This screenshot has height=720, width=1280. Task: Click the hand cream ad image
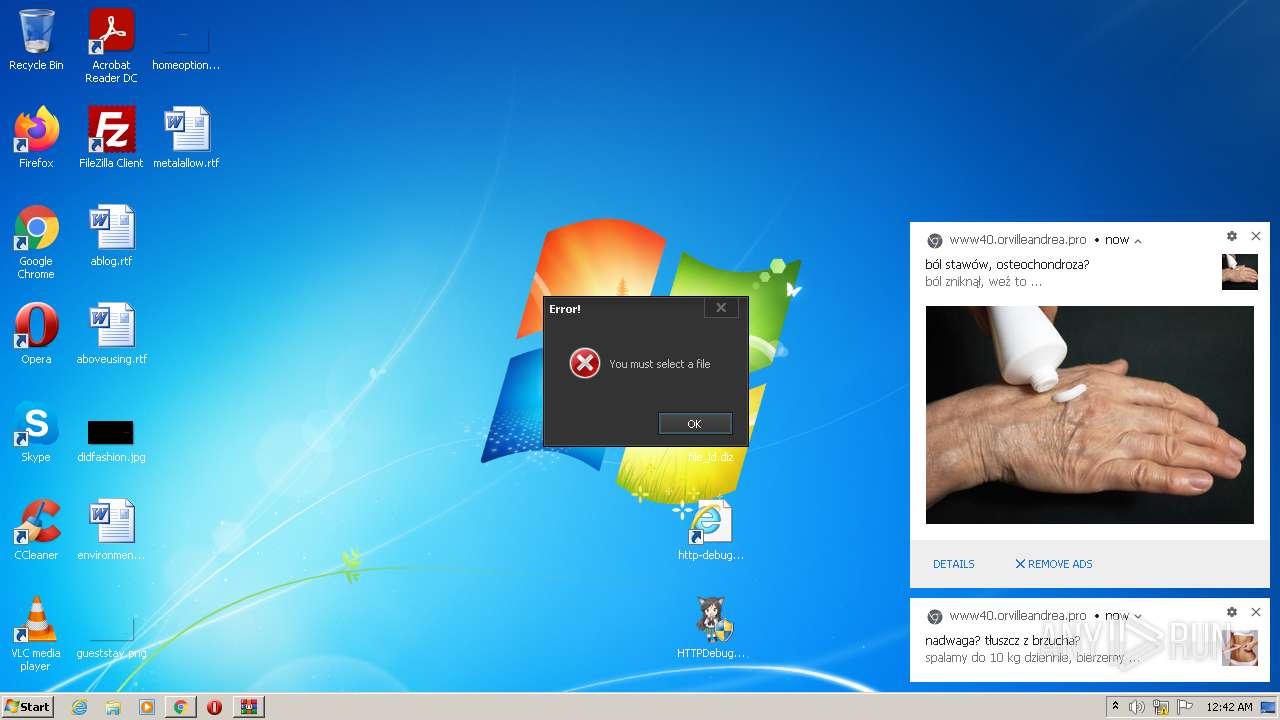point(1089,415)
